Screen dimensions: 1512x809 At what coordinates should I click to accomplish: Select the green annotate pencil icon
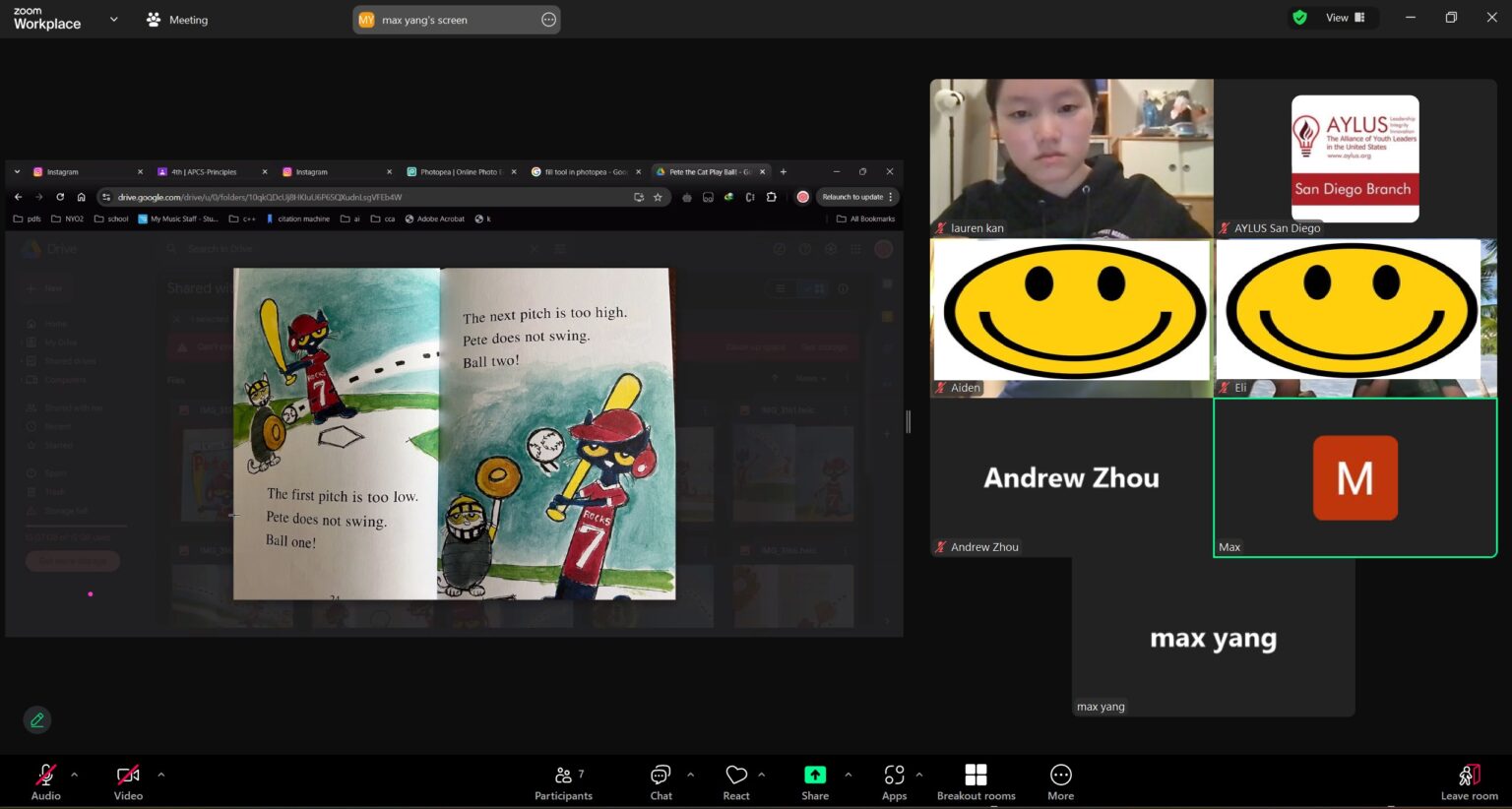[x=37, y=720]
